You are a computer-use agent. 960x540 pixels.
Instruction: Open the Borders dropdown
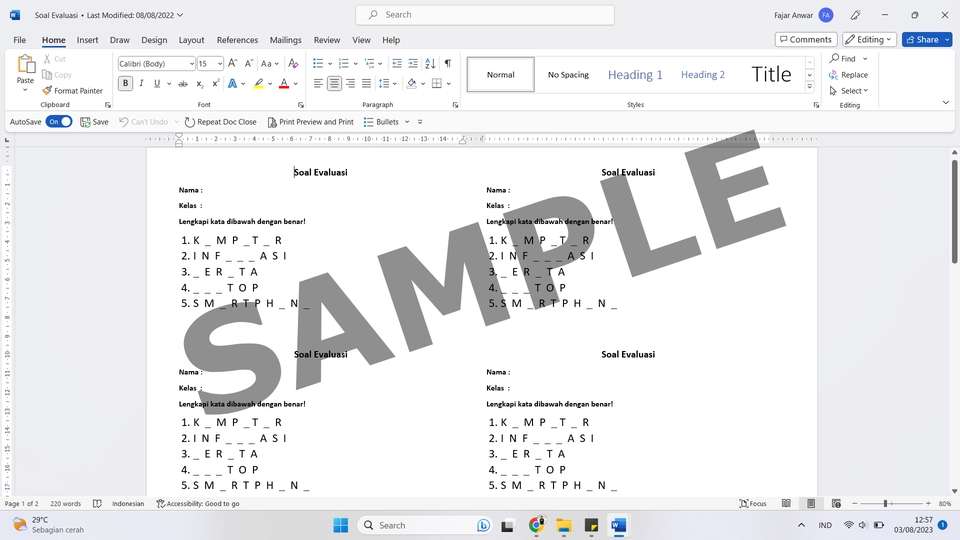coord(449,84)
